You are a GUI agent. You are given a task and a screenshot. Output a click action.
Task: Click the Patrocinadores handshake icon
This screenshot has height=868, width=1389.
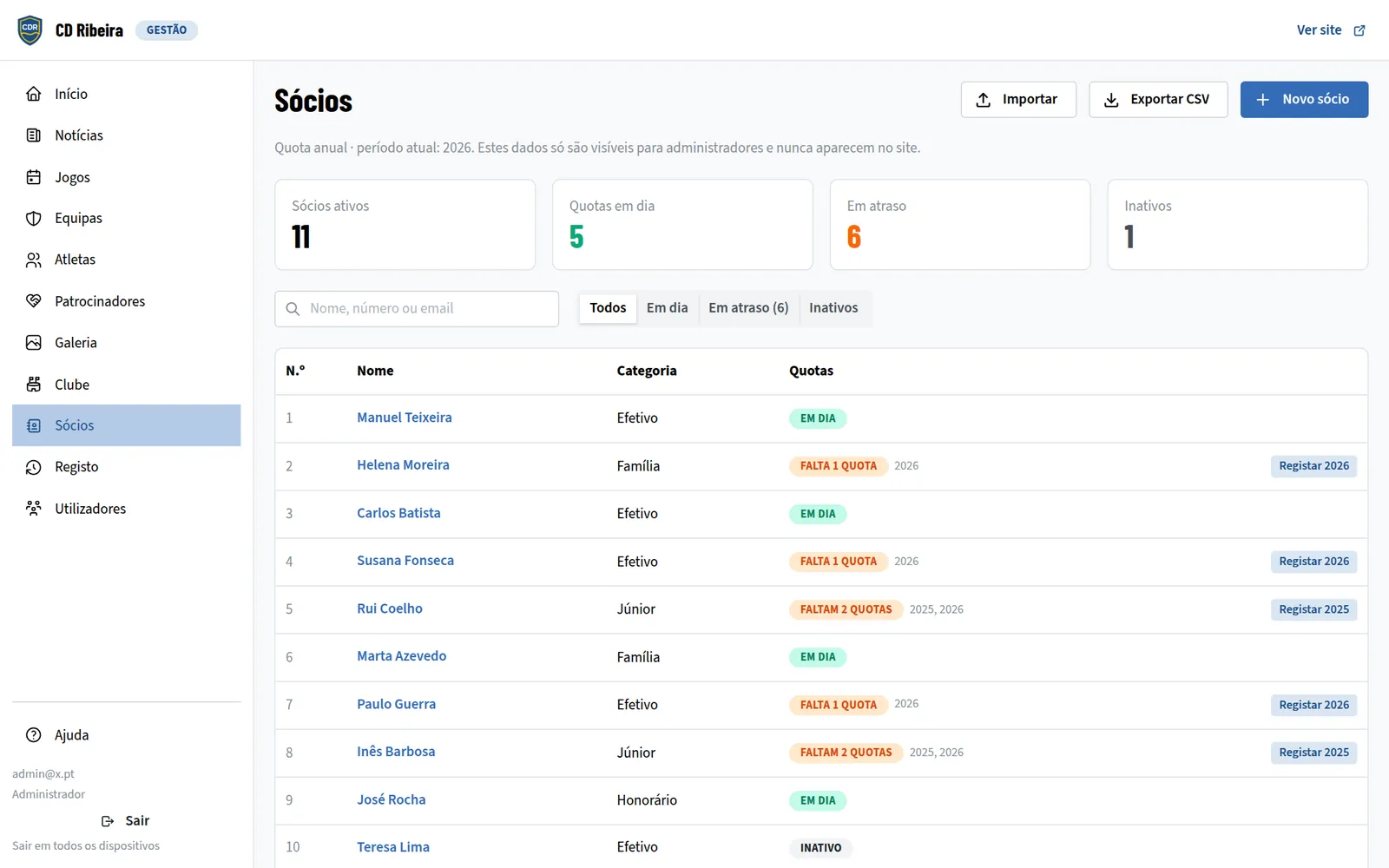pyautogui.click(x=34, y=301)
